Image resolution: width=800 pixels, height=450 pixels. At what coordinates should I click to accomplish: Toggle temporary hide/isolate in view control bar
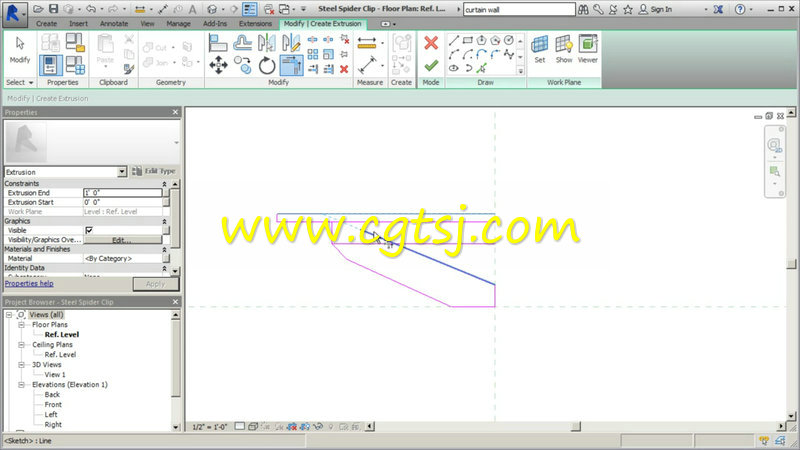coord(318,427)
